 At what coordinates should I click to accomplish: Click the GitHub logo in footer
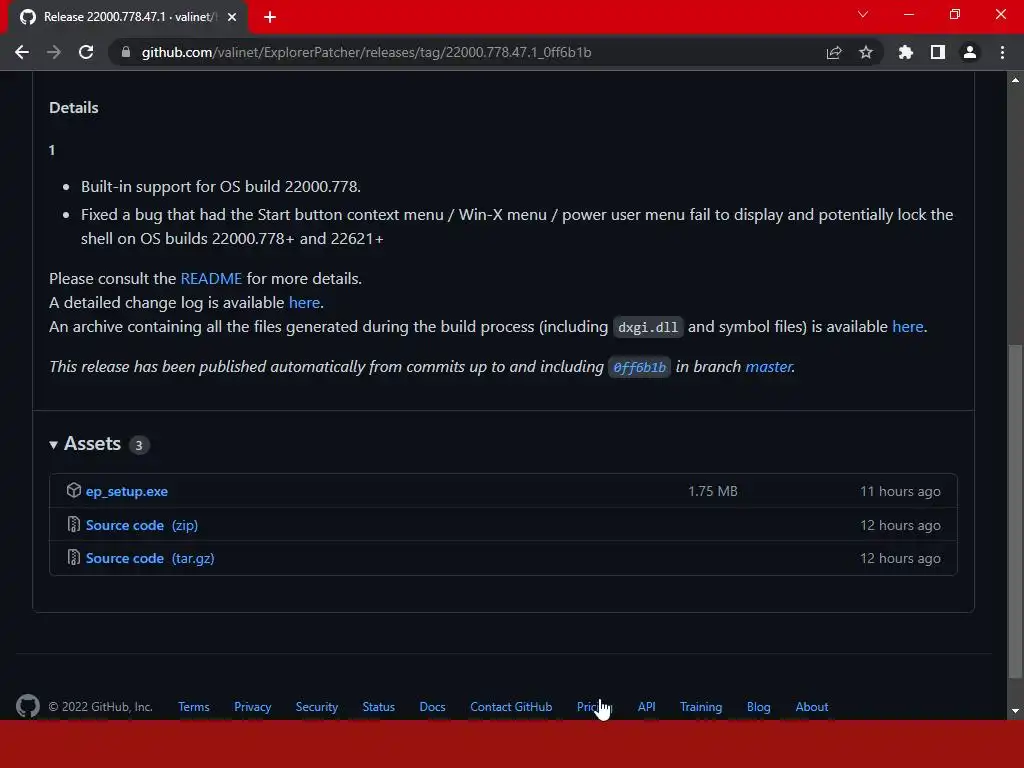pos(28,706)
